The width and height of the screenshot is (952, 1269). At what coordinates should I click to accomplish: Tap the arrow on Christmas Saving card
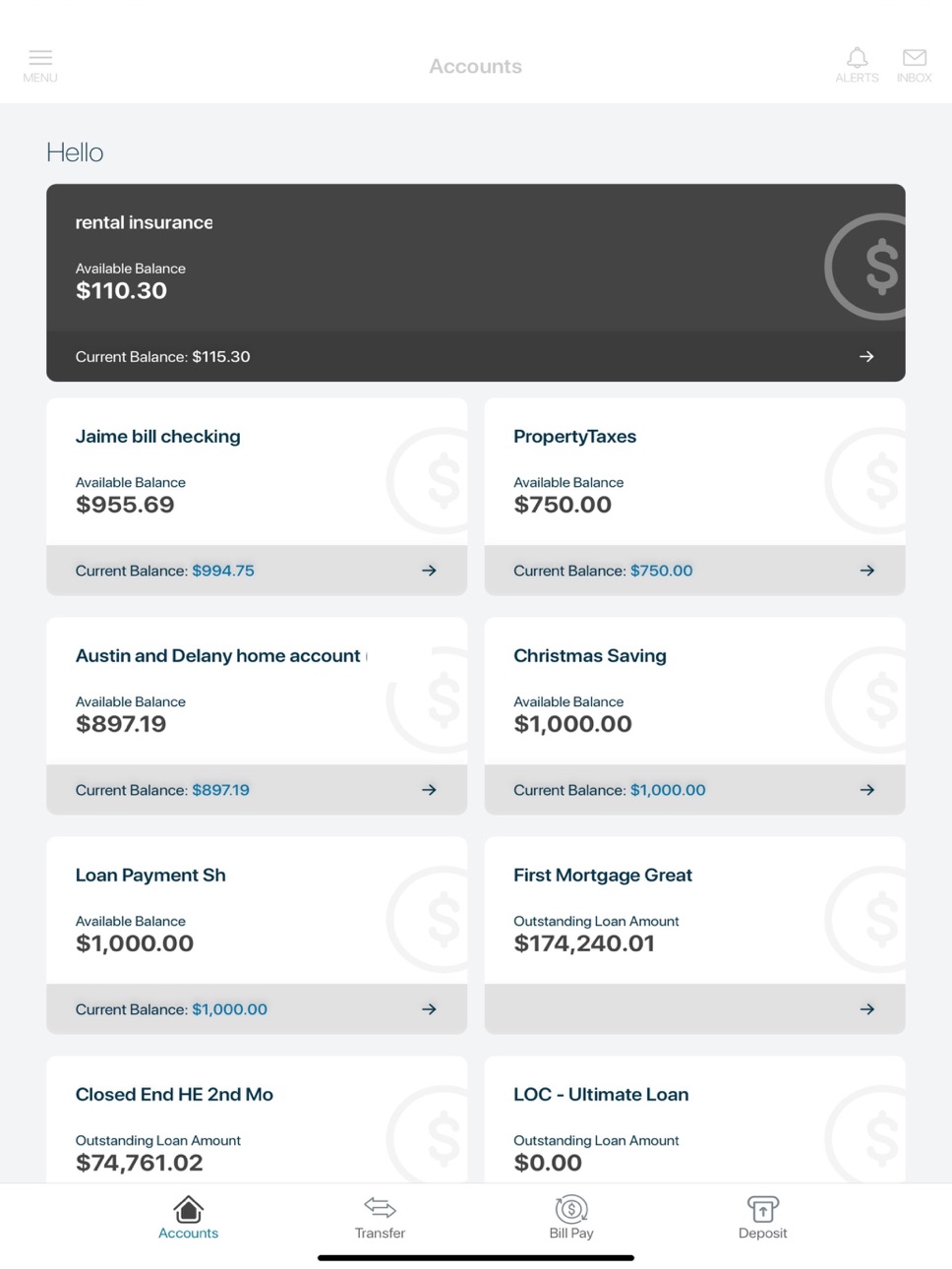[866, 790]
